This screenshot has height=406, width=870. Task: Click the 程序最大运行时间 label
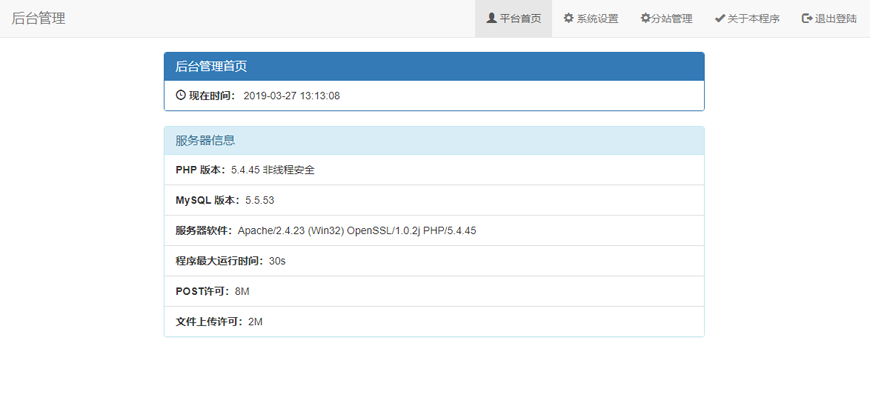coord(219,261)
